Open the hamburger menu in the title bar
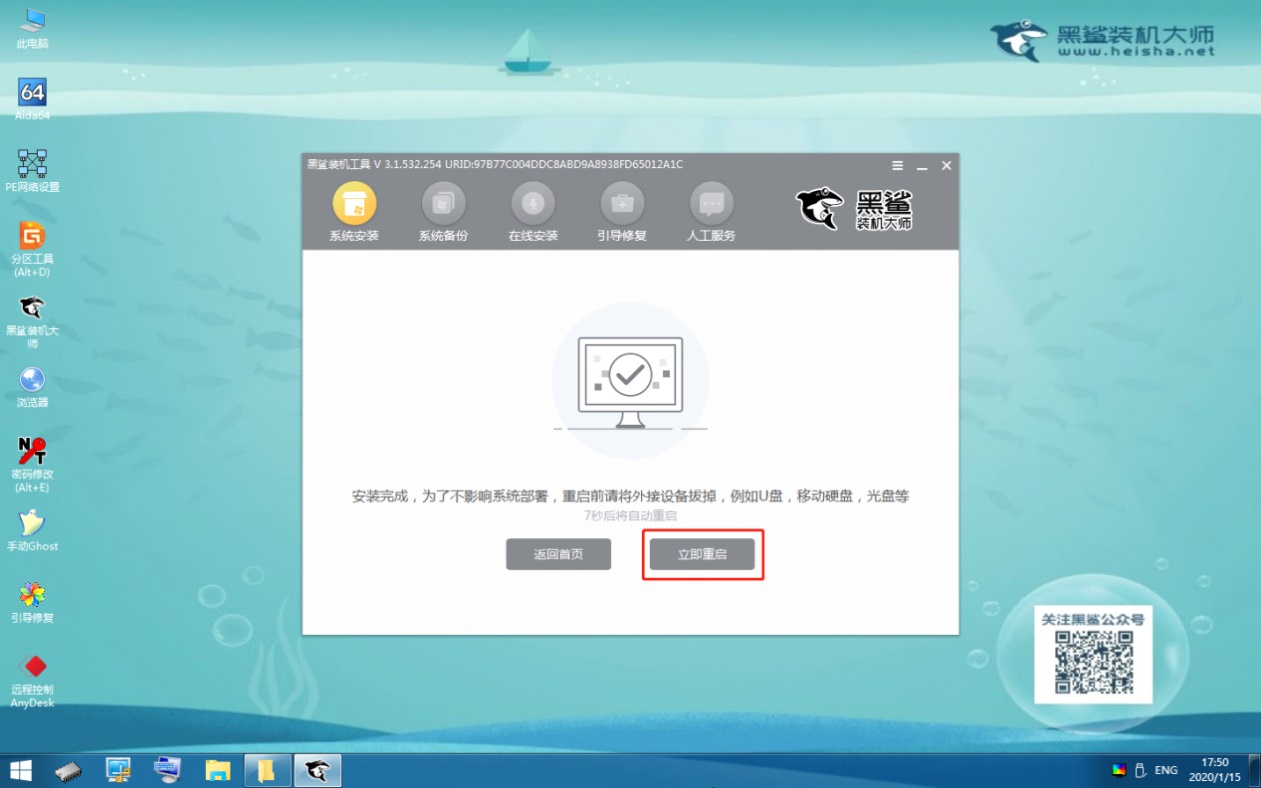The height and width of the screenshot is (788, 1261). click(896, 165)
